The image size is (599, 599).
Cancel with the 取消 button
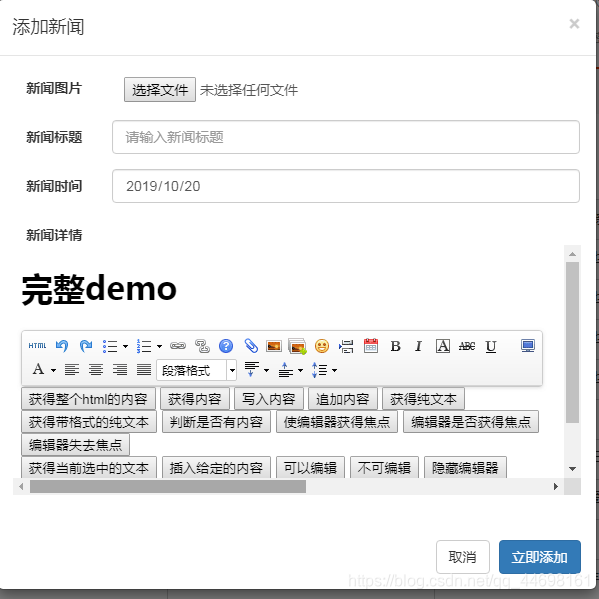click(x=463, y=557)
